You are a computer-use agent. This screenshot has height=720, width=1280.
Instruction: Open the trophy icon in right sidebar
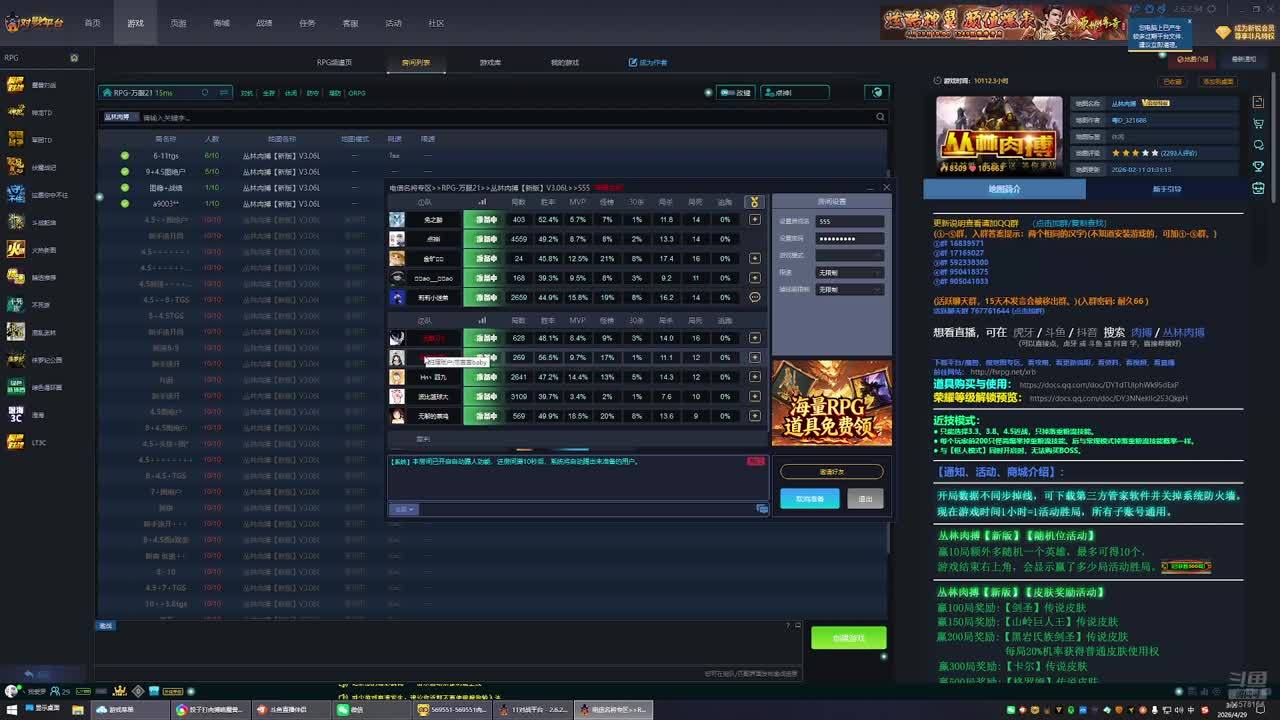1258,166
